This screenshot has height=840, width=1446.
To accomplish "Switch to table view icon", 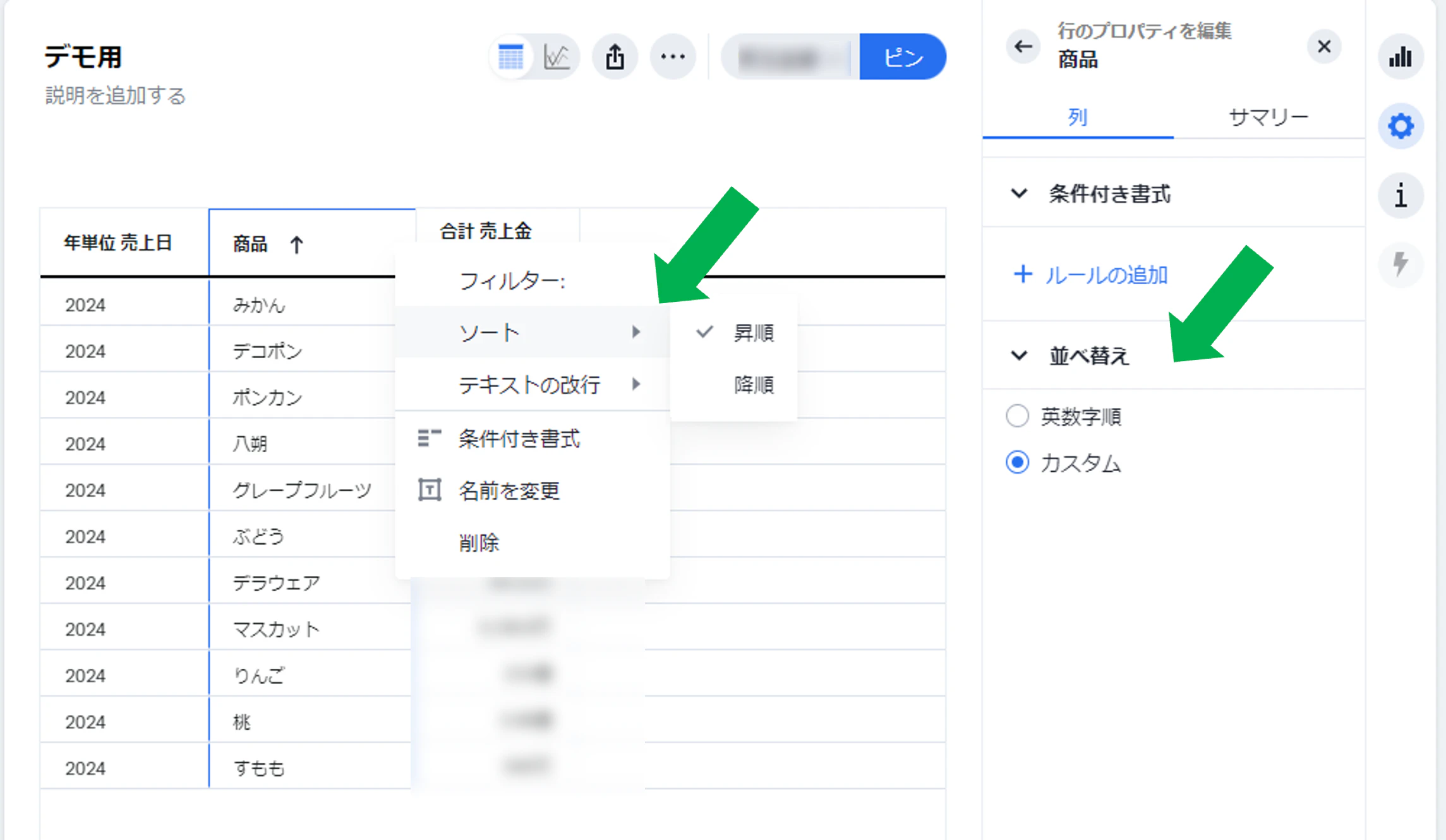I will point(510,57).
